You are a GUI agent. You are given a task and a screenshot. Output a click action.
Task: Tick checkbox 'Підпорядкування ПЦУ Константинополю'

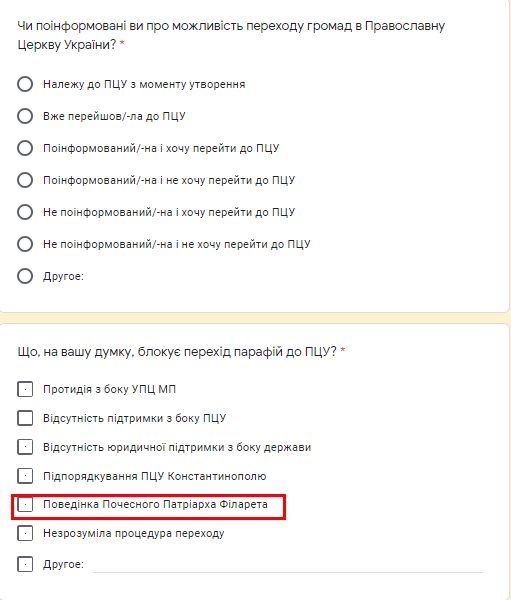(25, 476)
